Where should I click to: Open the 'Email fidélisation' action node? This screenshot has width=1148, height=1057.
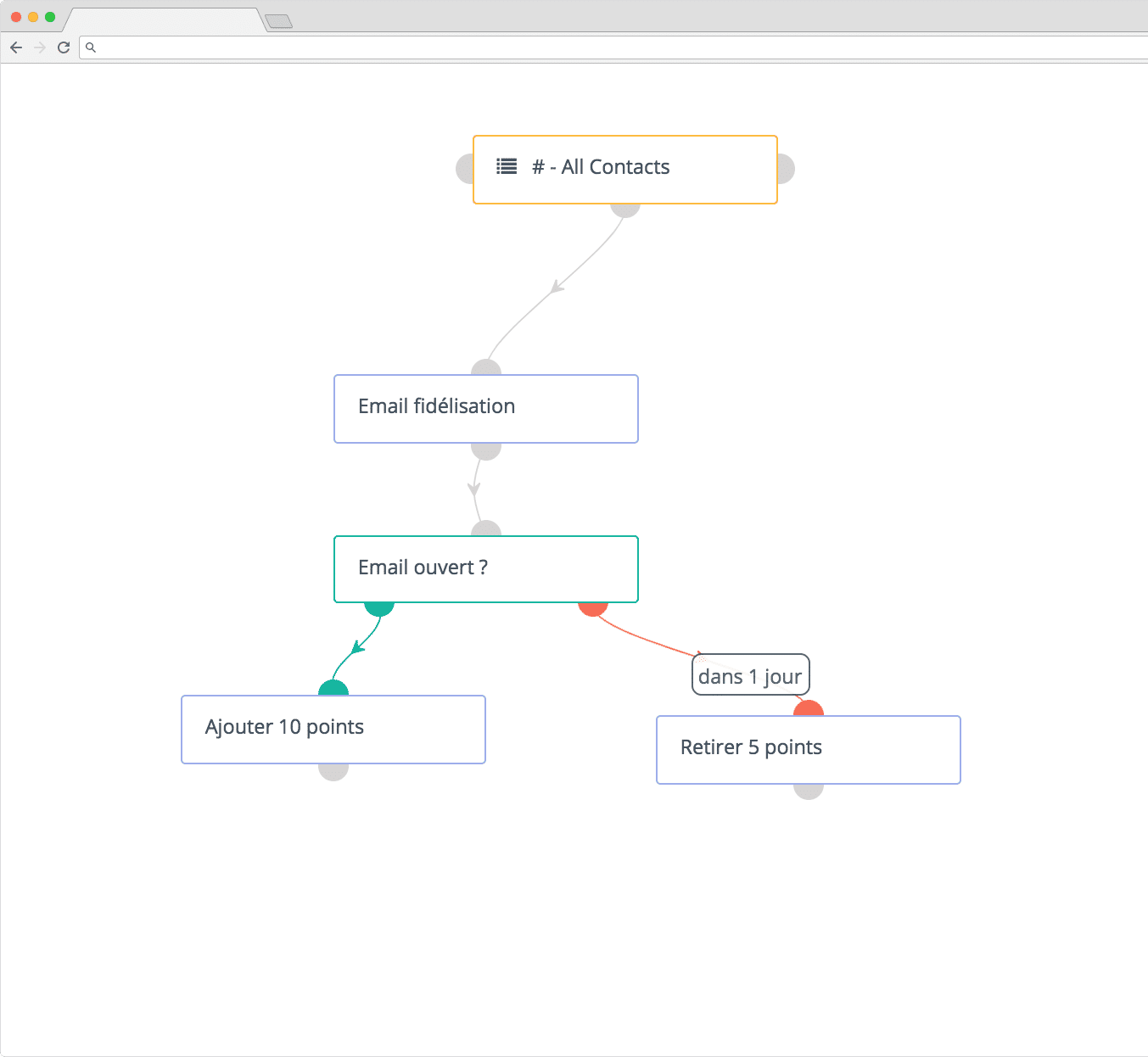[485, 408]
